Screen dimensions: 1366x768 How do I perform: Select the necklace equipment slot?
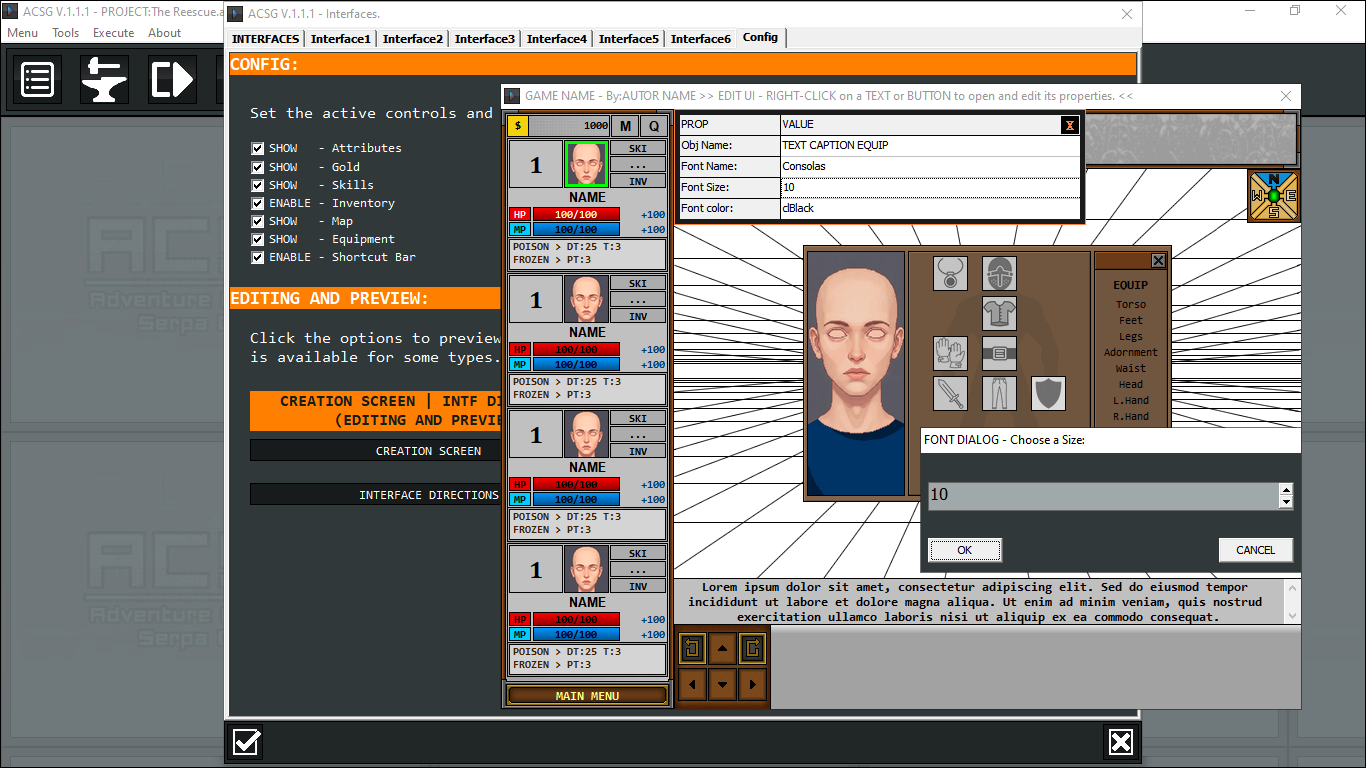(x=950, y=273)
